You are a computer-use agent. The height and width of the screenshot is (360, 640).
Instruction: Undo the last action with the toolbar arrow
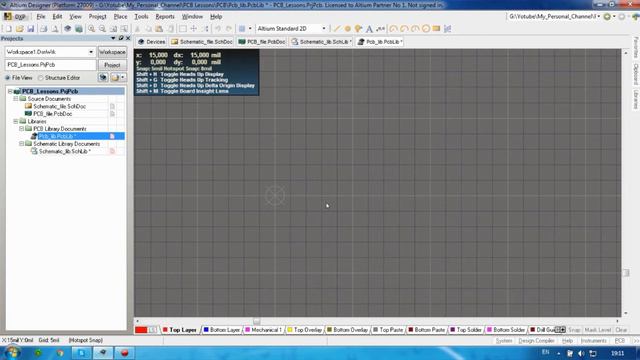coord(218,29)
